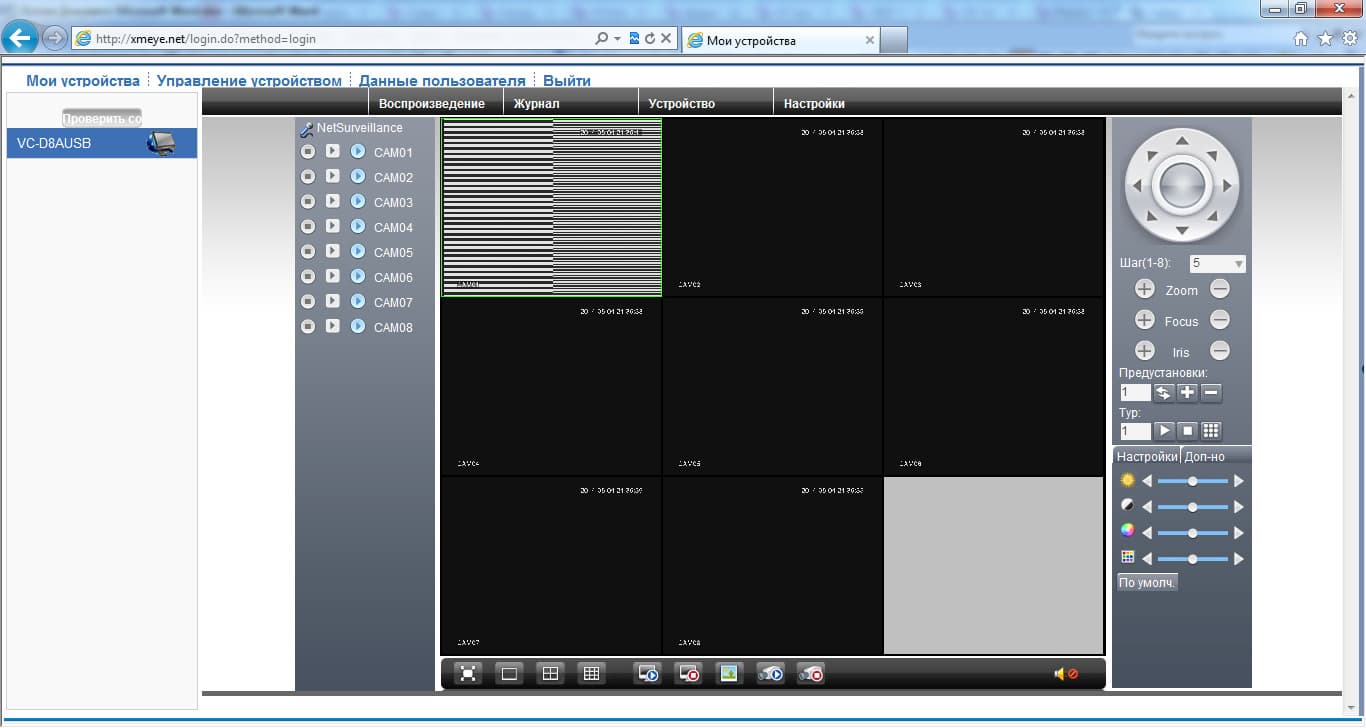This screenshot has height=728, width=1366.
Task: Increase Focus with its plus button
Action: pos(1145,321)
